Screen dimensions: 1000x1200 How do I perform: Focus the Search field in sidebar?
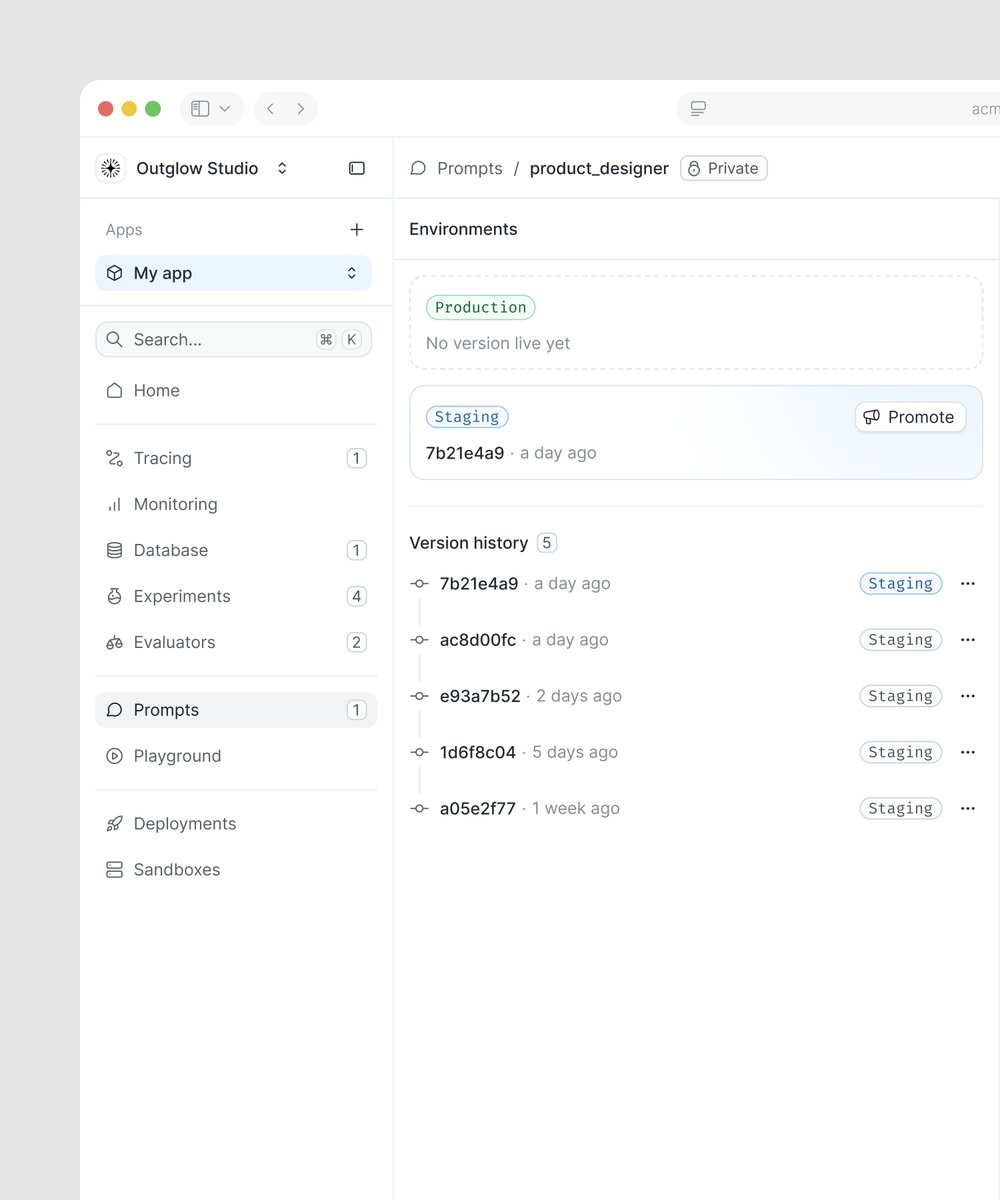coord(234,339)
